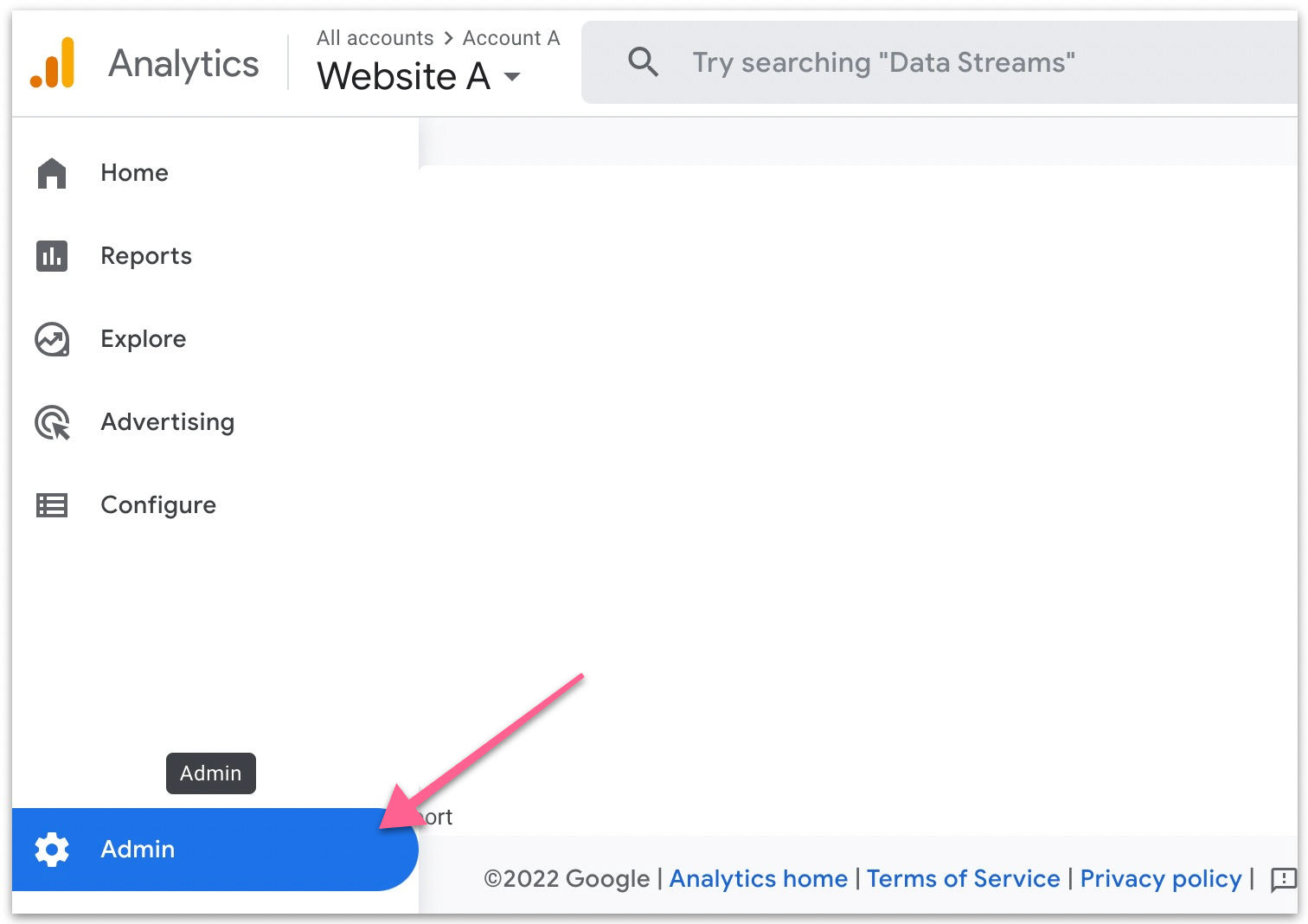Screen dimensions: 1308x924
Task: Click the Google Analytics logo icon
Action: [x=53, y=63]
